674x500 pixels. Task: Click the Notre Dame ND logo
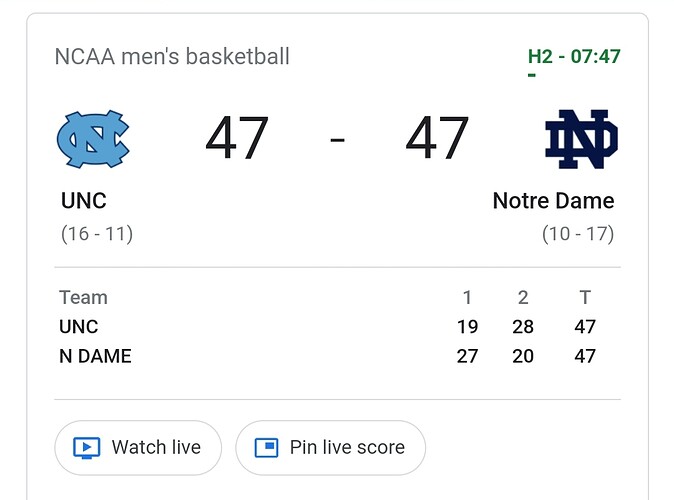pos(581,139)
